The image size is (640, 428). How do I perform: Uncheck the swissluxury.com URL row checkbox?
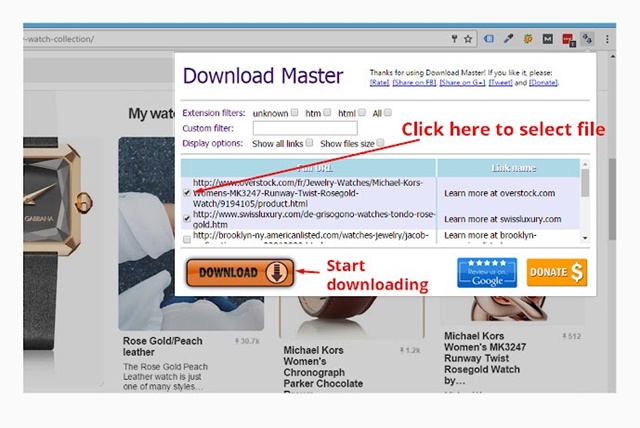[x=187, y=219]
